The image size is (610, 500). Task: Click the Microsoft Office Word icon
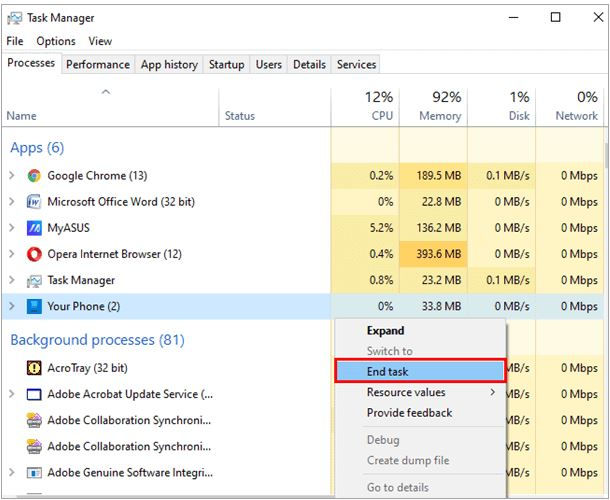pos(34,202)
